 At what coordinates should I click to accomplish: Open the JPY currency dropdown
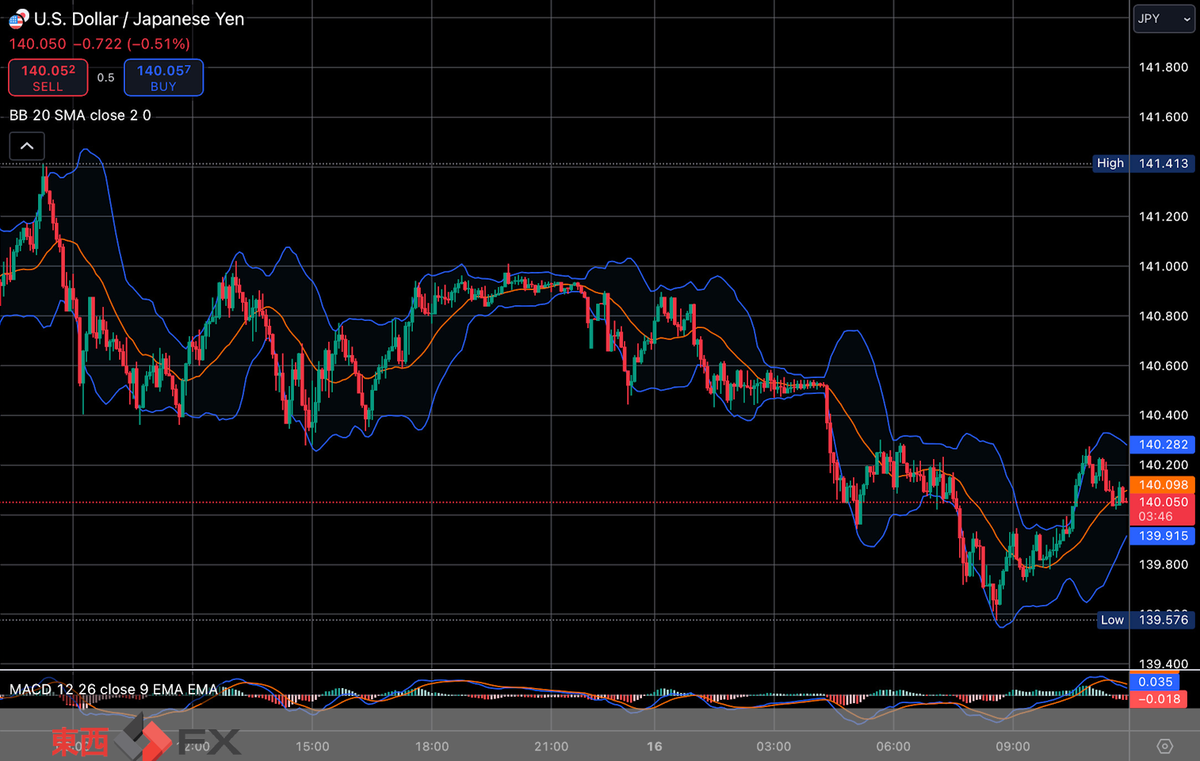pyautogui.click(x=1163, y=18)
